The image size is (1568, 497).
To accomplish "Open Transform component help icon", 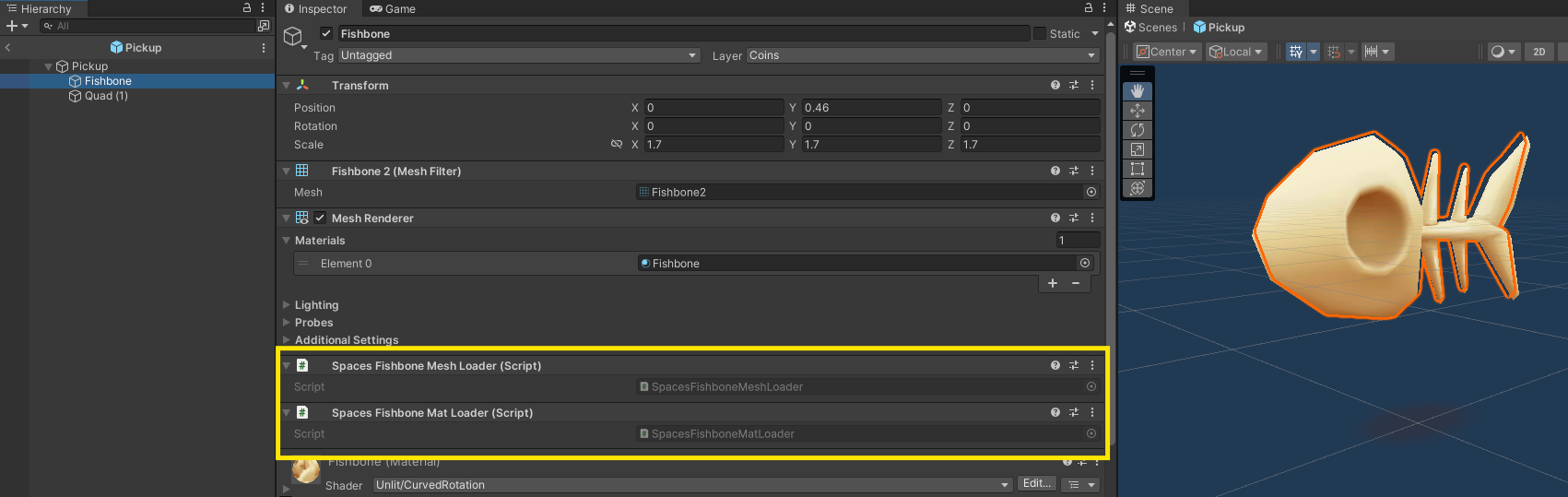I will click(1055, 85).
